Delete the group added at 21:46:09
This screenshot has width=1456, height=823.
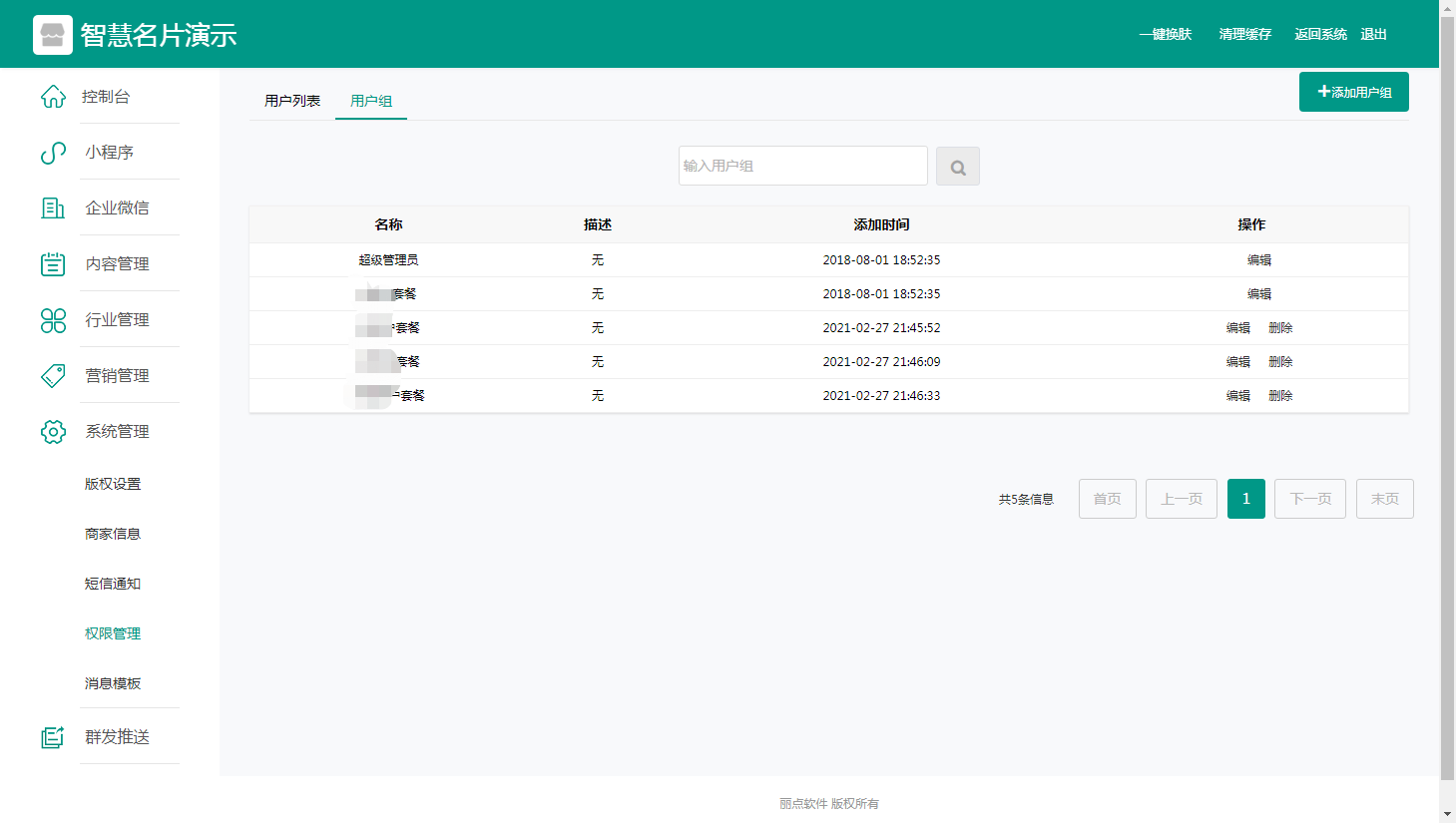coord(1280,362)
